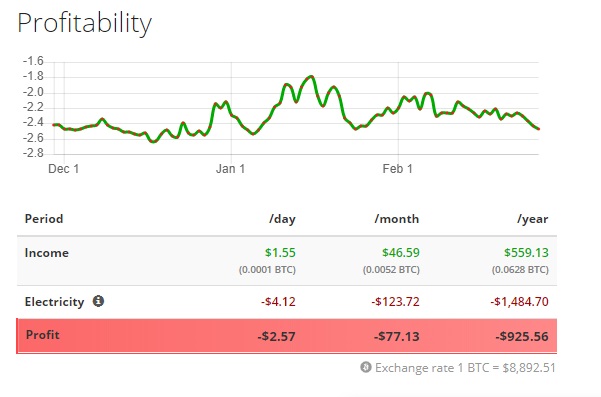Click the chart's highest peak in mid-January
The height and width of the screenshot is (397, 601).
click(x=311, y=77)
